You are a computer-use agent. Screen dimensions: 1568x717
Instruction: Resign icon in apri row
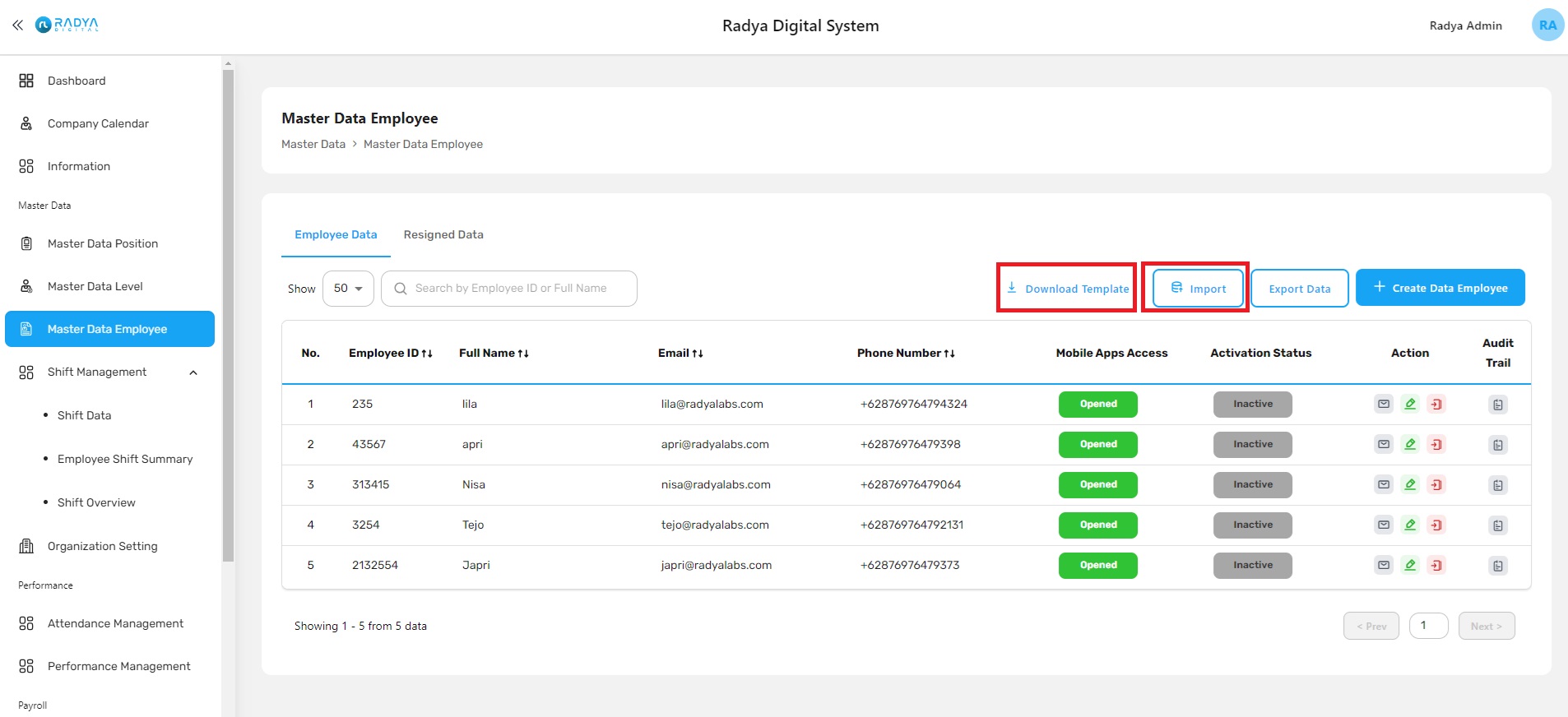click(1436, 444)
